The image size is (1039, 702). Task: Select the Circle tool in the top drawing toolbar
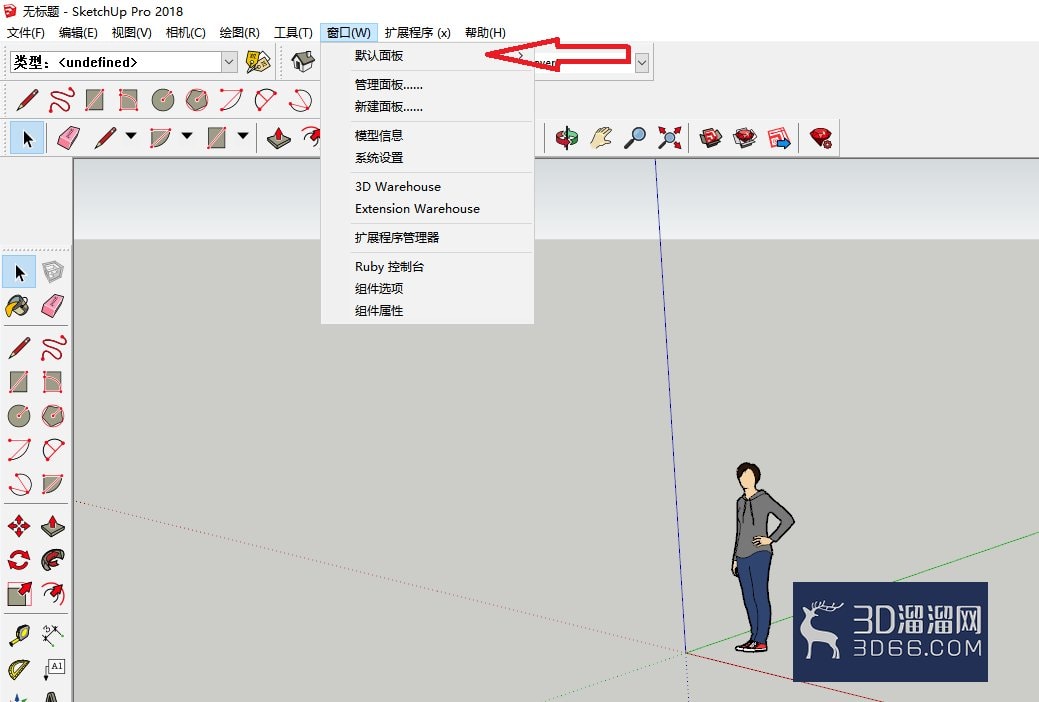pyautogui.click(x=162, y=100)
